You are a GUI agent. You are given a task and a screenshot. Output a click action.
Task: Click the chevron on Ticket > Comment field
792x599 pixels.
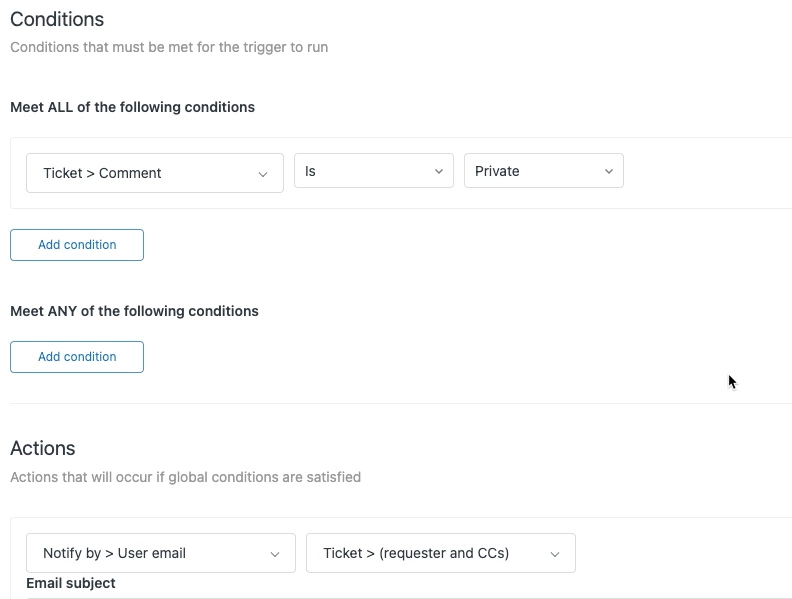(263, 174)
